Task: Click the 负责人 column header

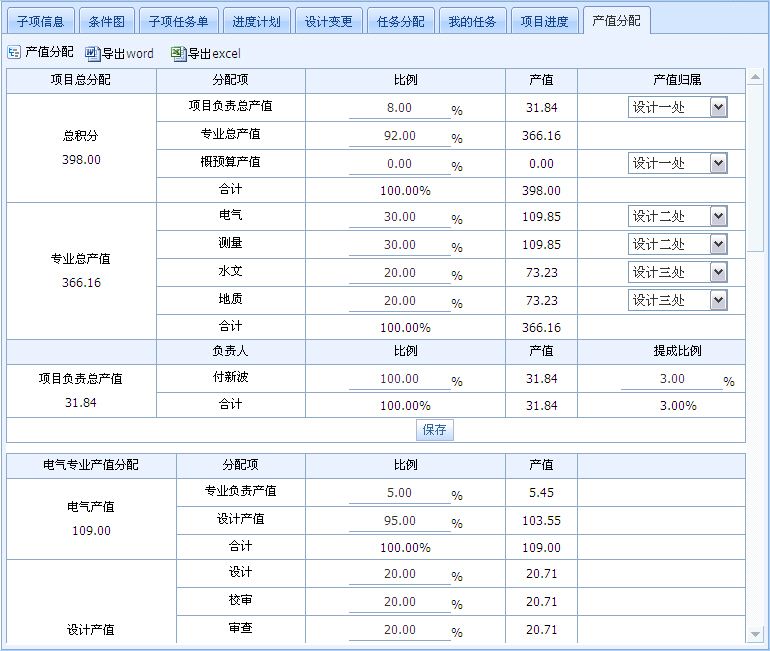Action: point(230,351)
